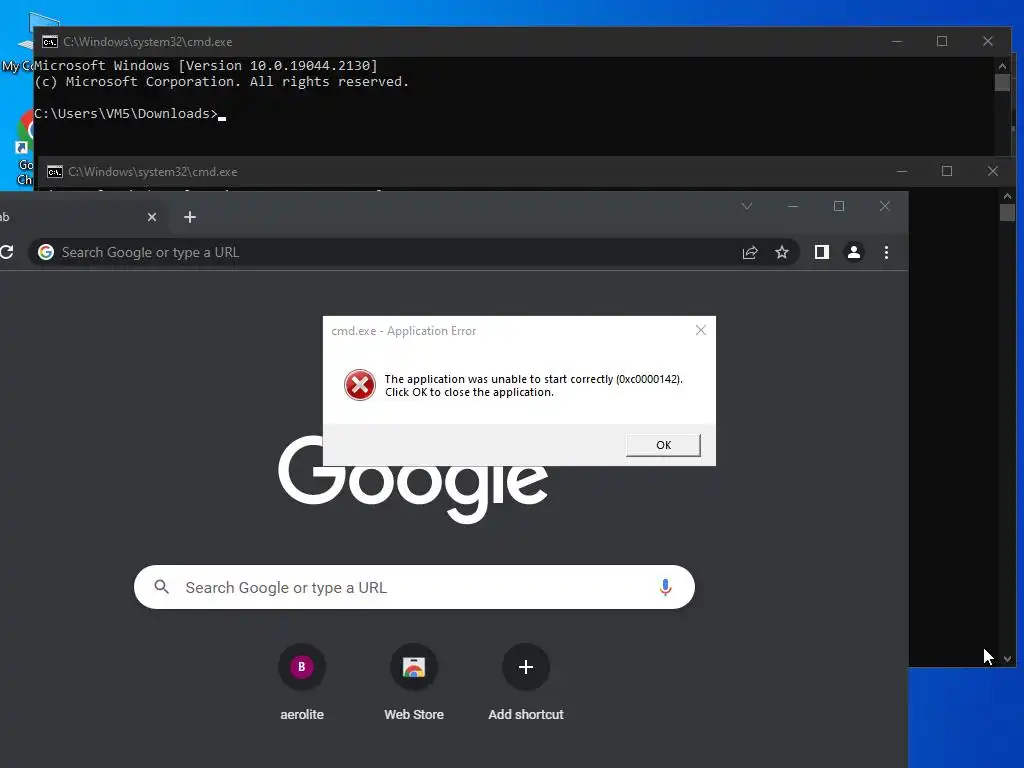Screen dimensions: 1024x768
Task: Click second cmd.exe window title icon
Action: [55, 172]
